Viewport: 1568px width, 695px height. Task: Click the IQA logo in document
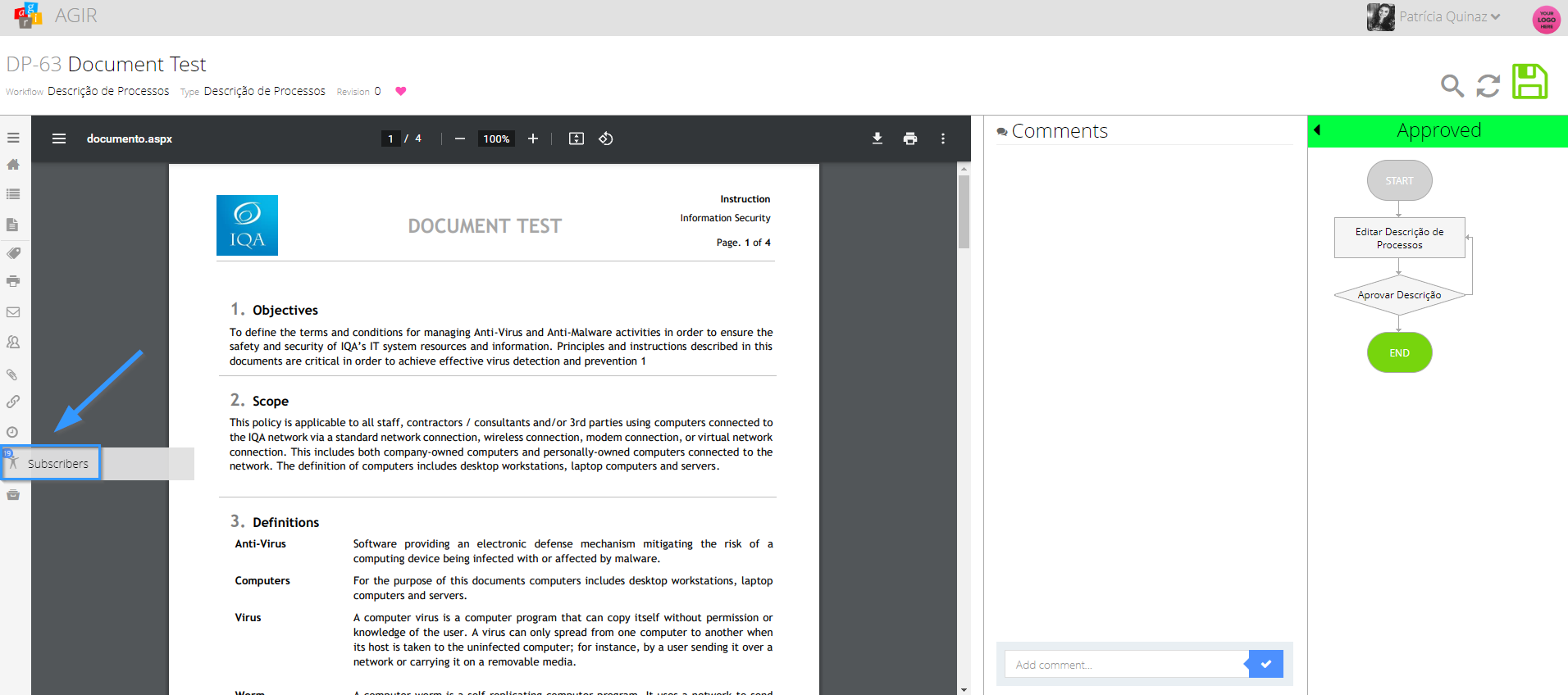tap(247, 225)
